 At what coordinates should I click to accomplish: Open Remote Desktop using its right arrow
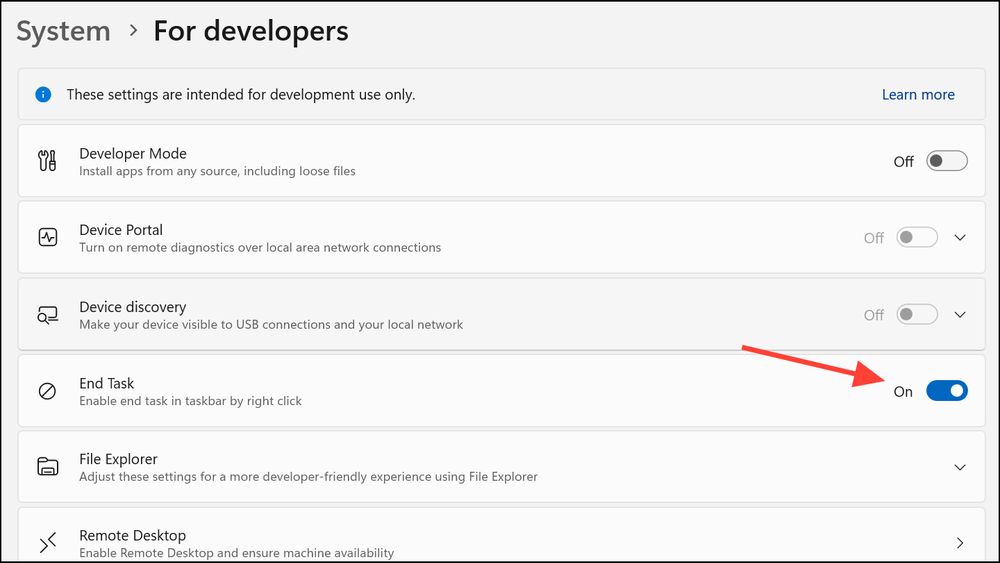click(x=960, y=543)
